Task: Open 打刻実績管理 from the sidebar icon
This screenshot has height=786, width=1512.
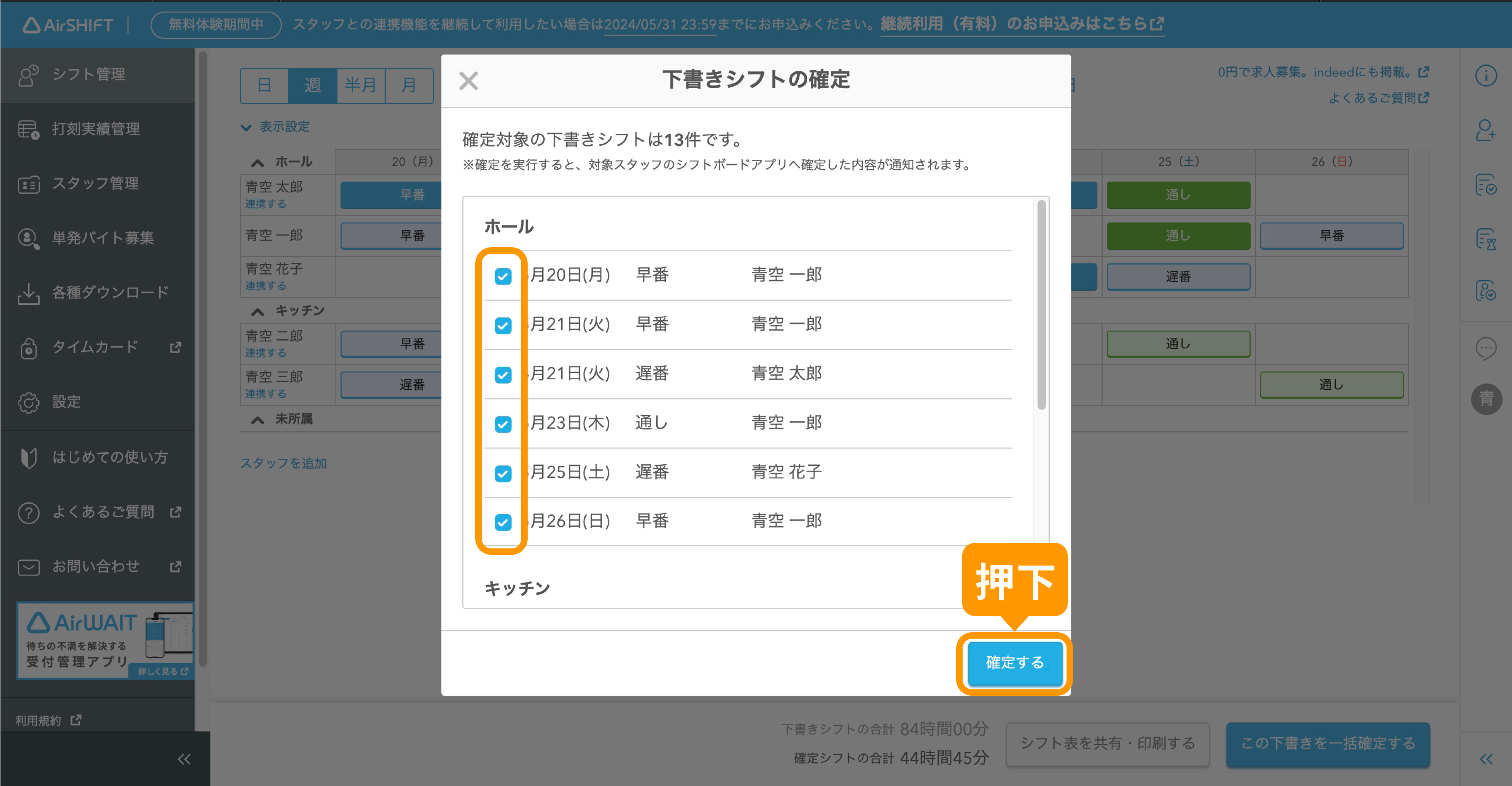Action: coord(28,129)
